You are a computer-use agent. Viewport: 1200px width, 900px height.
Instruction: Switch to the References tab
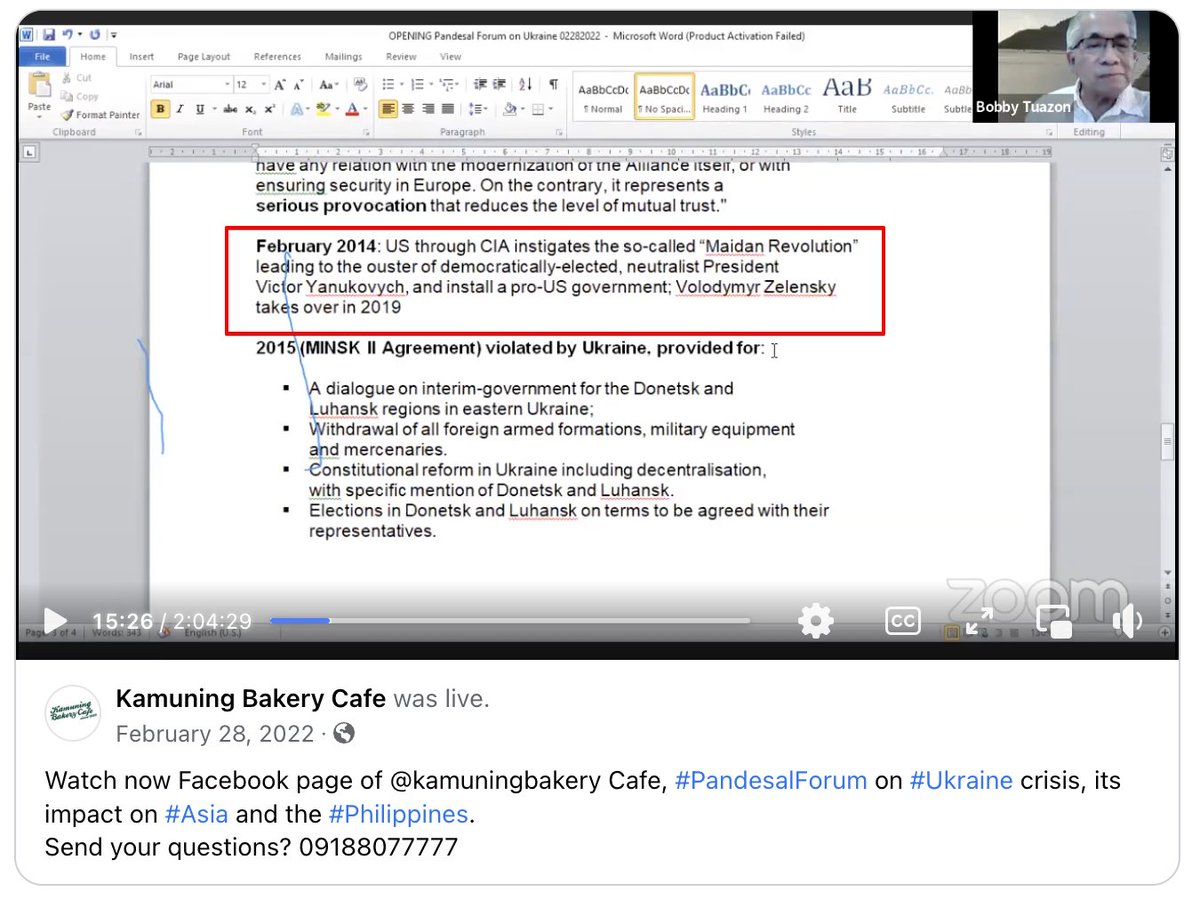[x=277, y=57]
